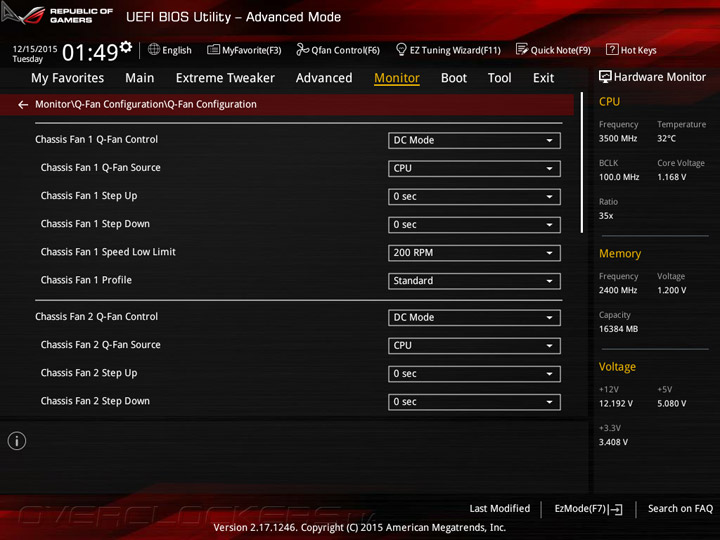Image resolution: width=720 pixels, height=540 pixels.
Task: Open Chassis Fan 1 Q-Fan Control dropdown
Action: (x=474, y=141)
